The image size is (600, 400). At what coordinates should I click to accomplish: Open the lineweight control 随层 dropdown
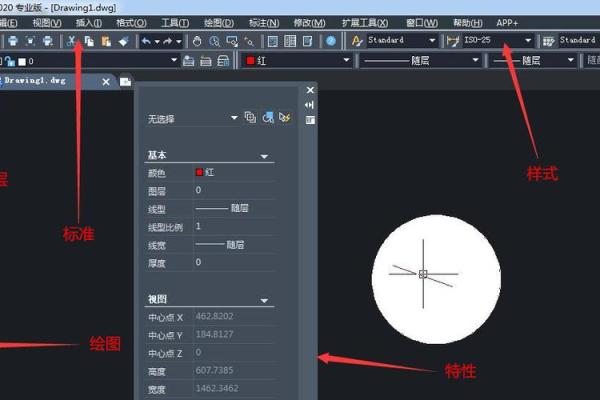tap(571, 60)
